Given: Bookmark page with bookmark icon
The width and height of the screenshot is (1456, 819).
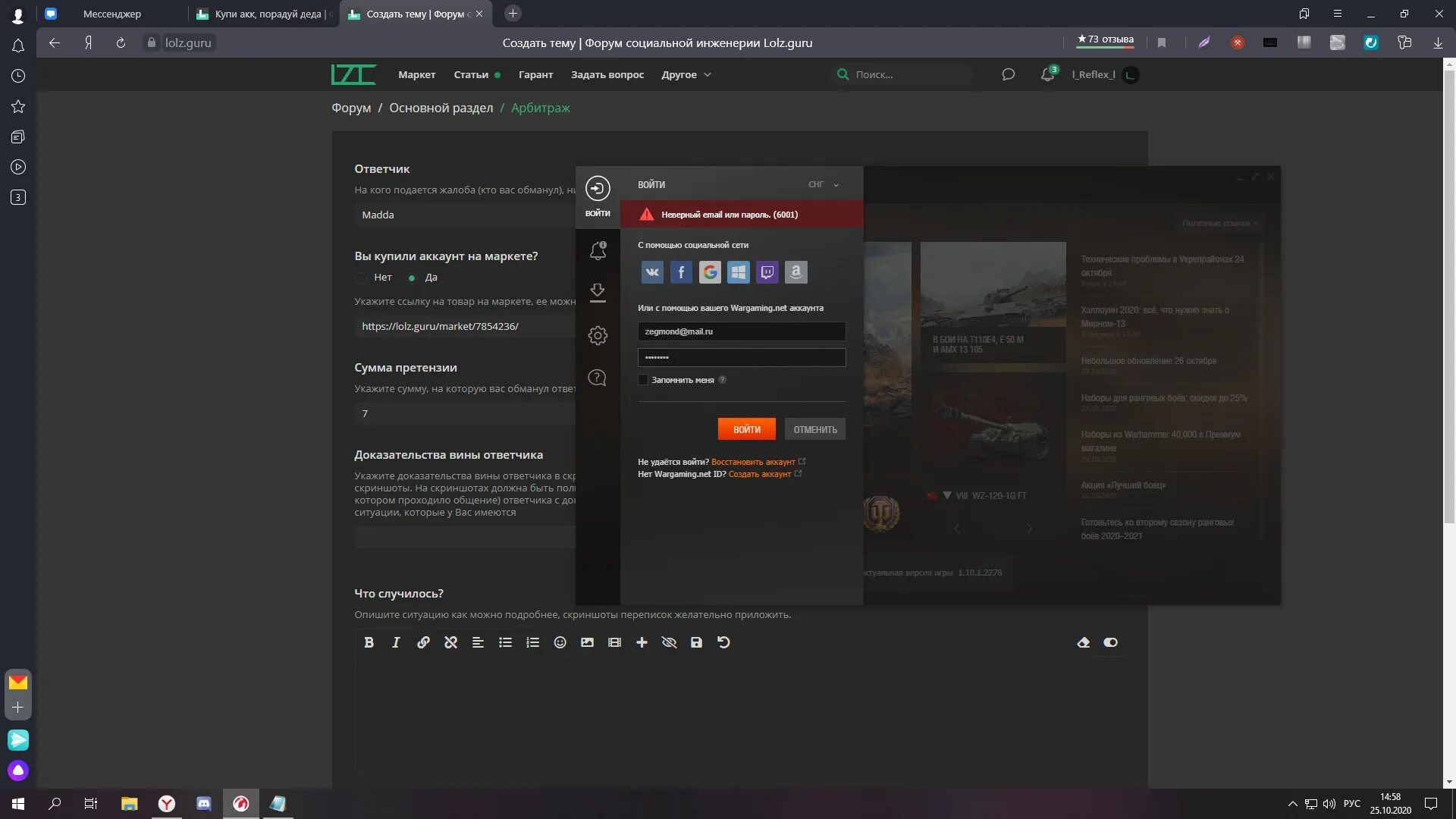Looking at the screenshot, I should (1162, 42).
